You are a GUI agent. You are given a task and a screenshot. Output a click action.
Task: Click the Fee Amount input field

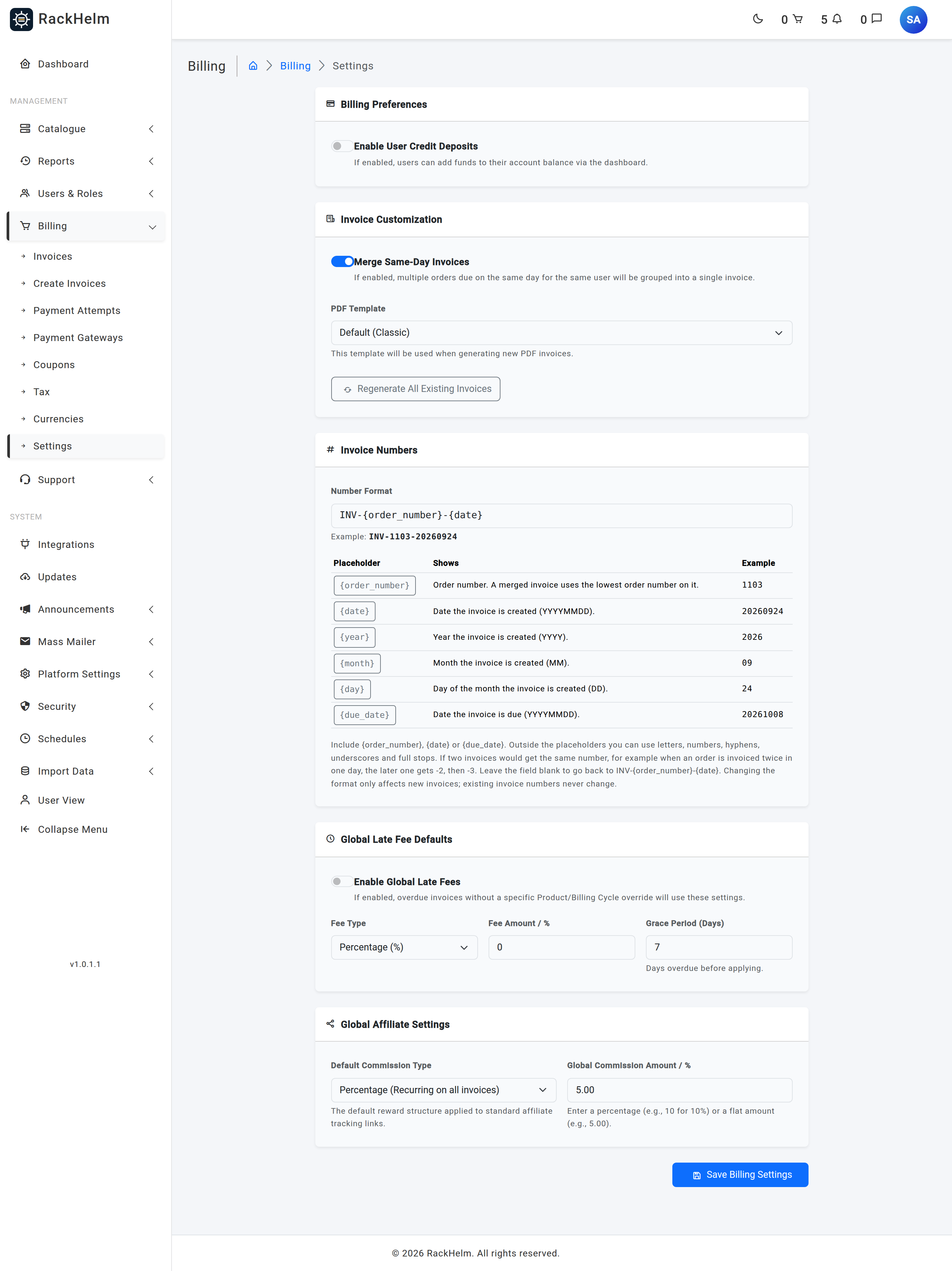point(561,947)
